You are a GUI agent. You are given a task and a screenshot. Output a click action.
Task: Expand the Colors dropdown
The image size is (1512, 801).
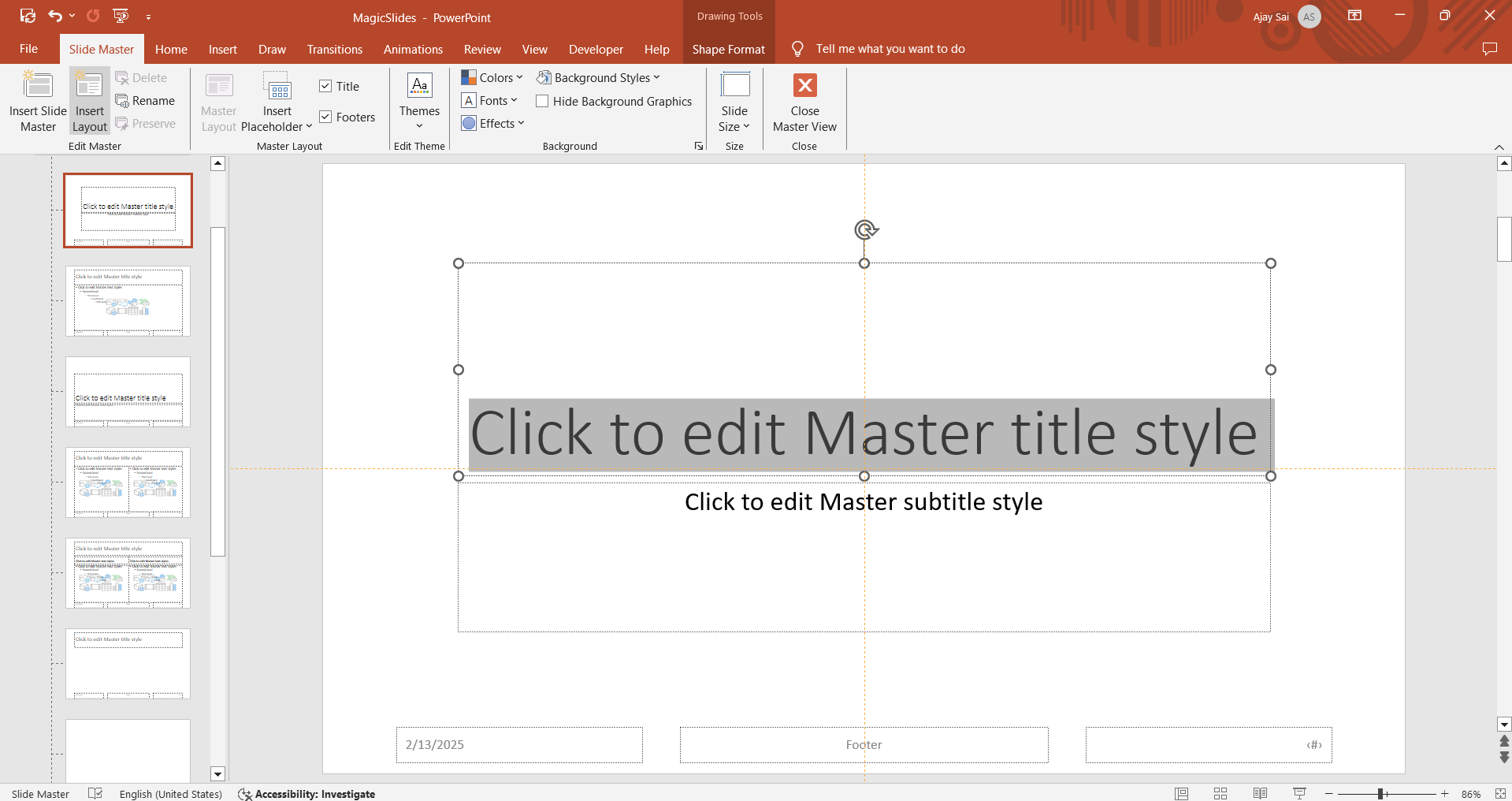(x=492, y=77)
